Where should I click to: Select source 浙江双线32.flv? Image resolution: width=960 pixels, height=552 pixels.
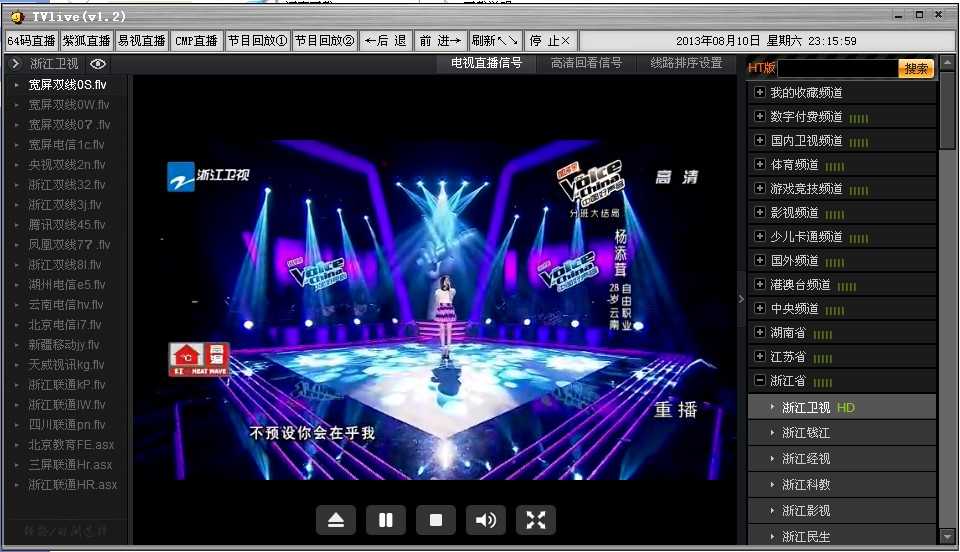[x=66, y=185]
